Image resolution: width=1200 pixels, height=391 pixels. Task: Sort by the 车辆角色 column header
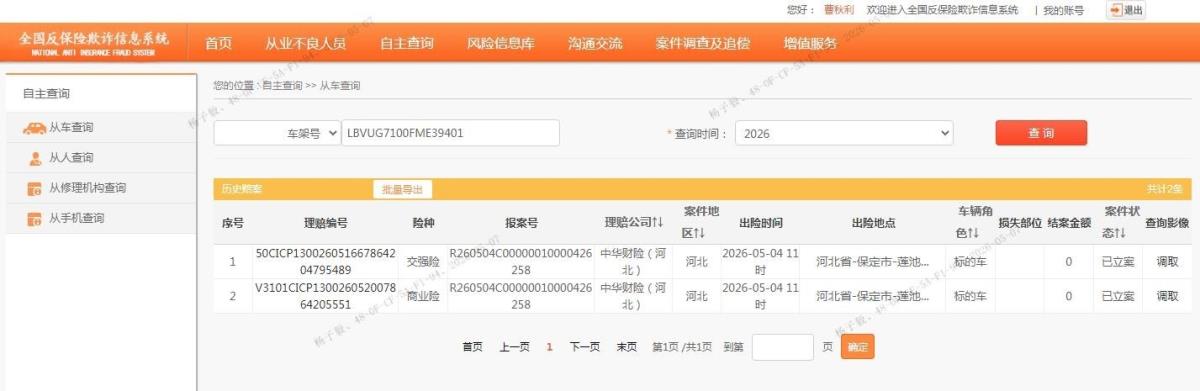click(970, 222)
